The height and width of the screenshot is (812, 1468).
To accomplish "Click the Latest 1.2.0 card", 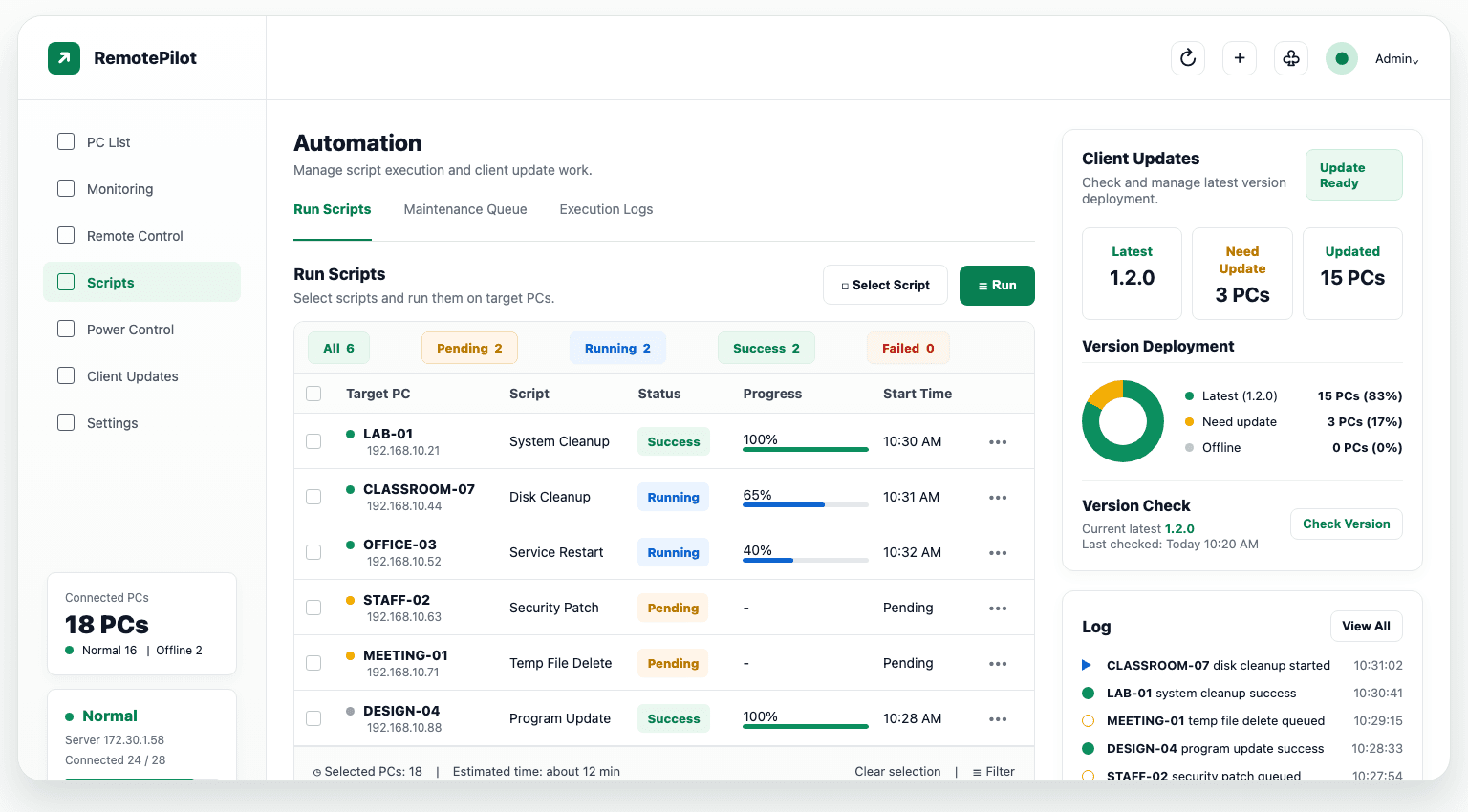I will coord(1132,273).
